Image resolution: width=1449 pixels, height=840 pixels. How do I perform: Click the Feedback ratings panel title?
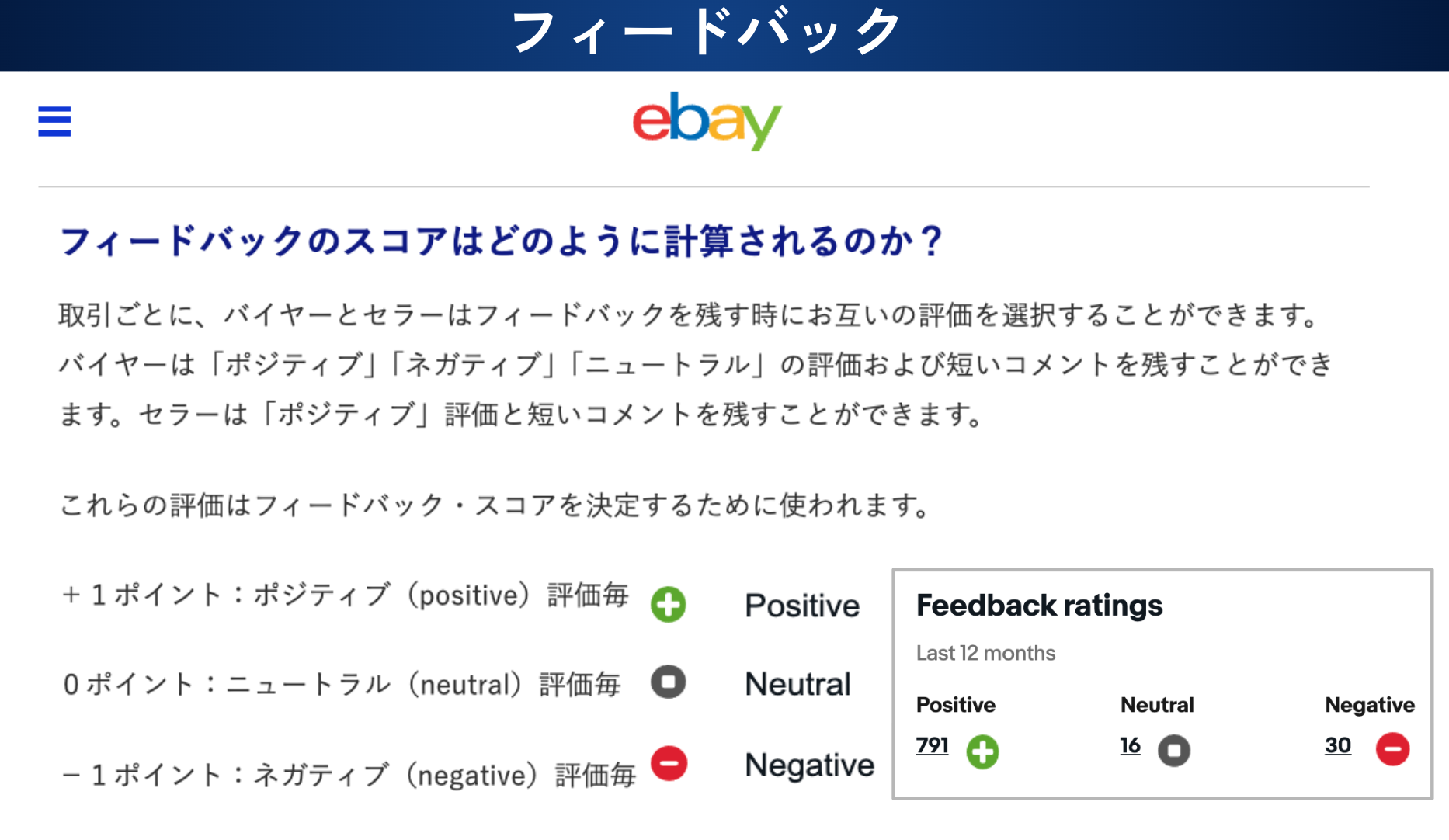(x=1039, y=606)
